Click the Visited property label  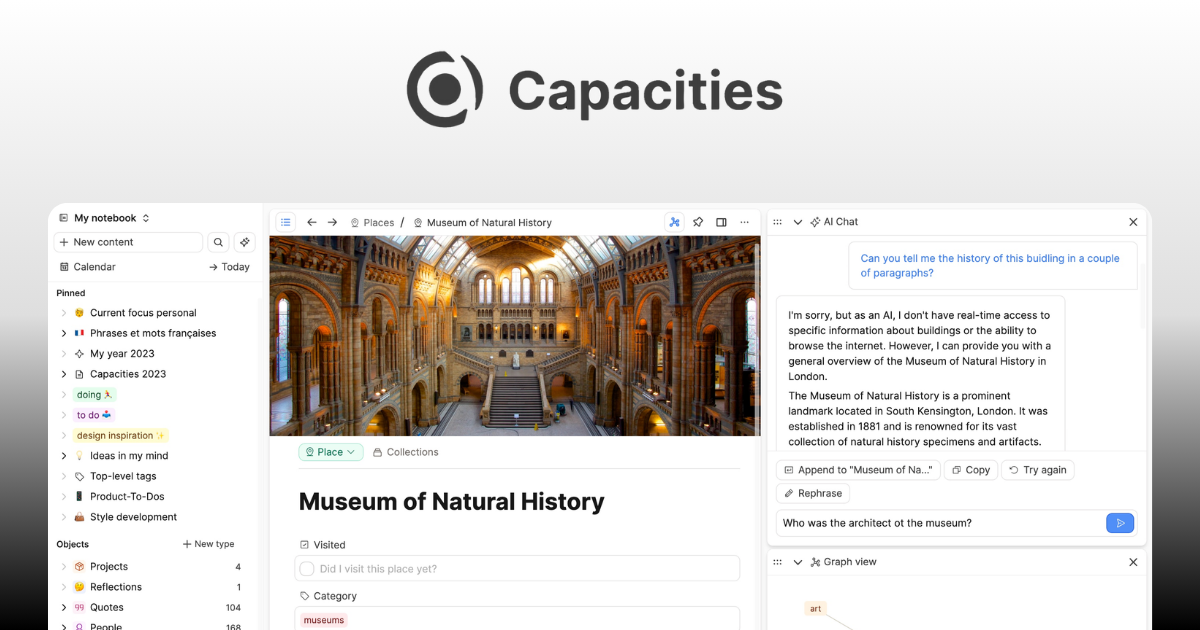pyautogui.click(x=322, y=545)
